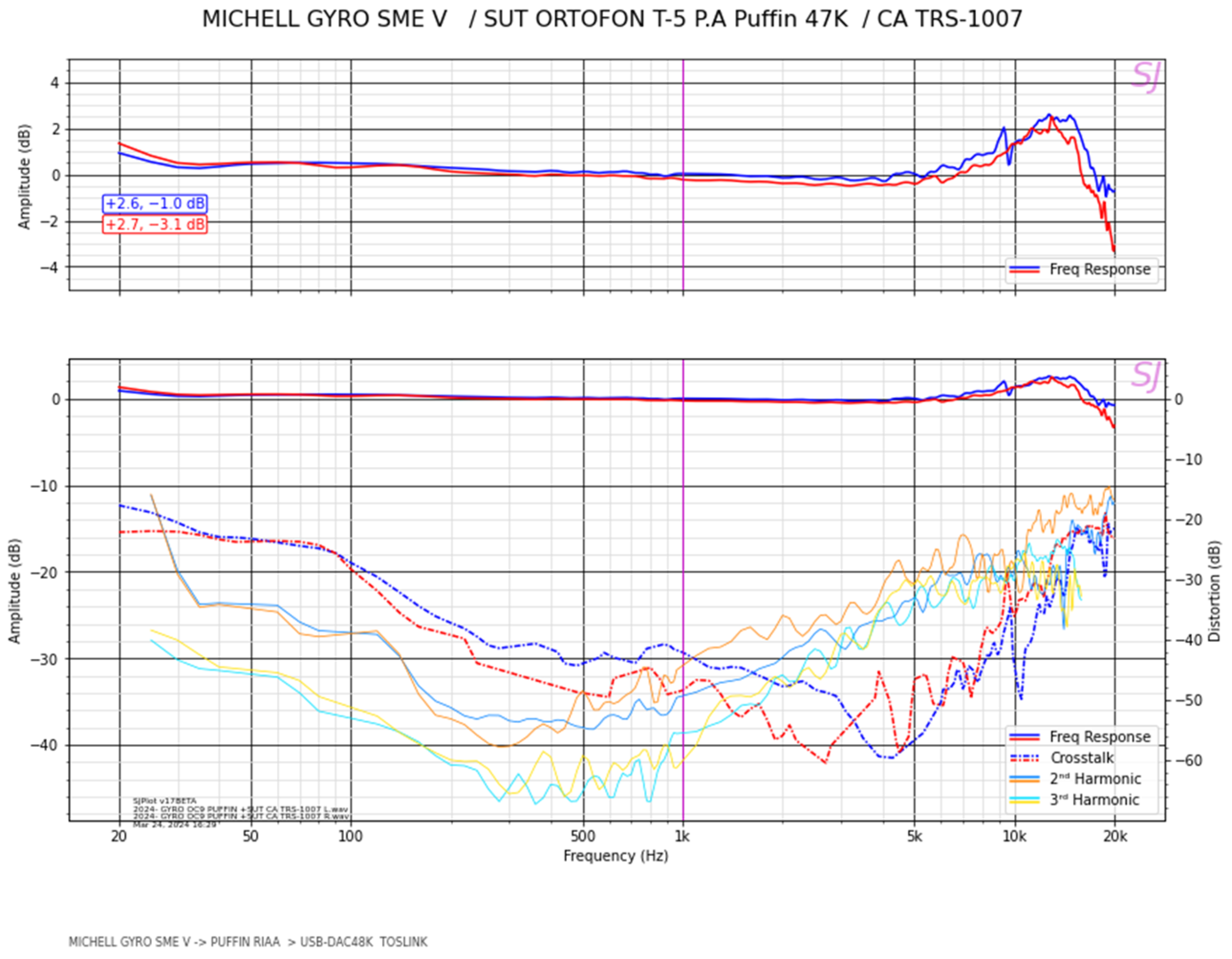Click the file name ending 'TRS-1007 L.wav'
This screenshot has width=1232, height=959.
click(241, 809)
